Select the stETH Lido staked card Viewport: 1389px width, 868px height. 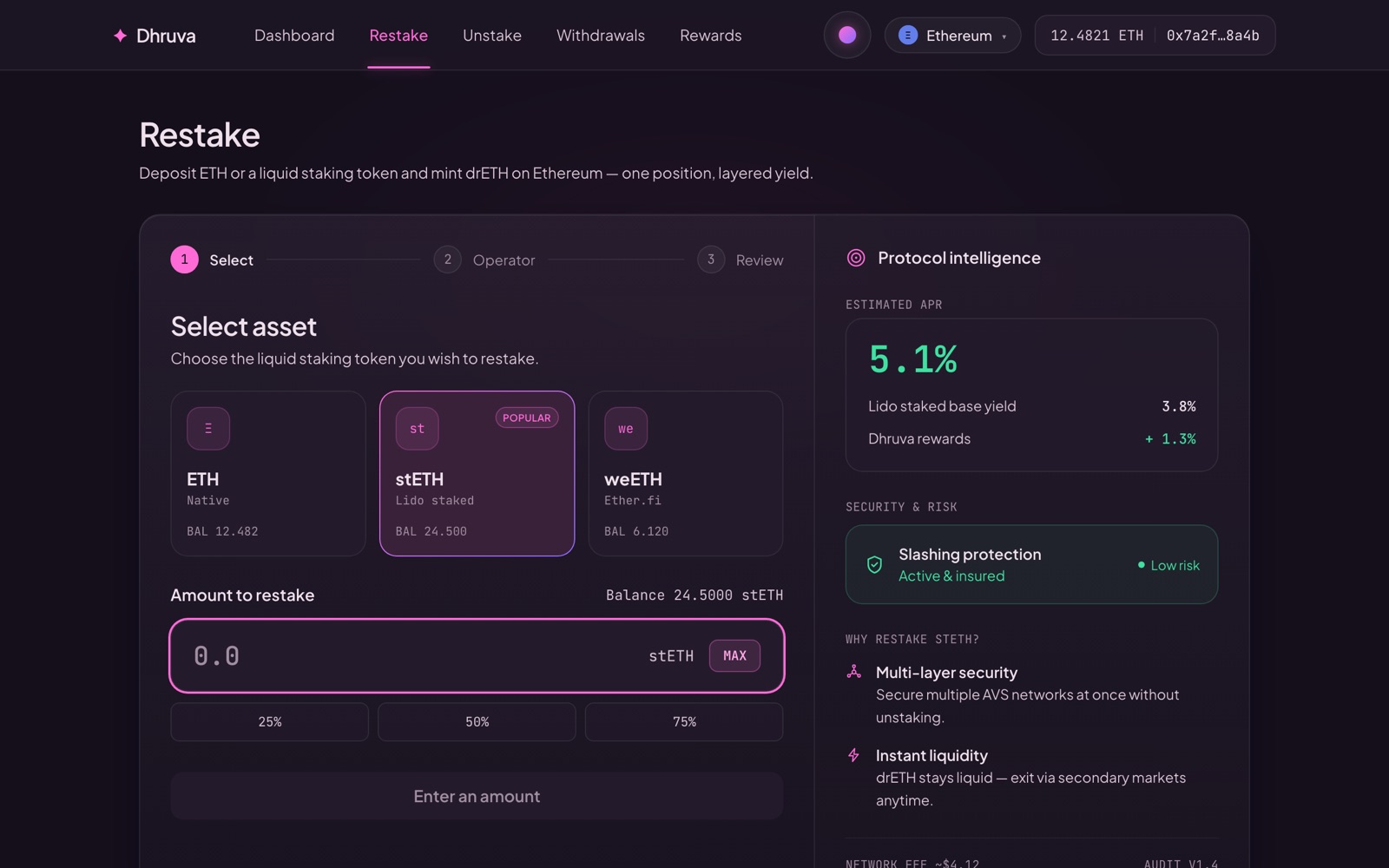[x=477, y=473]
